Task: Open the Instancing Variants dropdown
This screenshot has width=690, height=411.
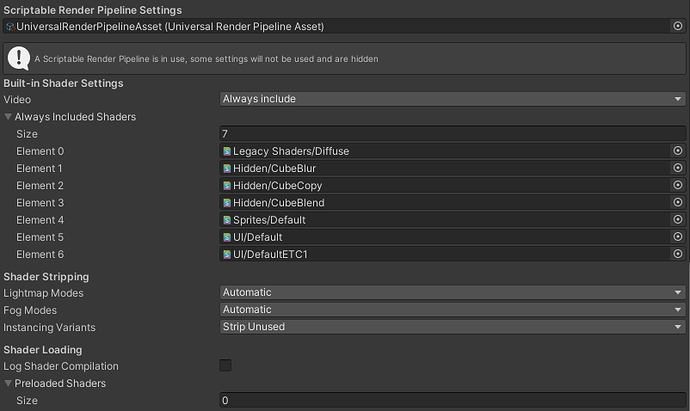Action: (x=451, y=327)
